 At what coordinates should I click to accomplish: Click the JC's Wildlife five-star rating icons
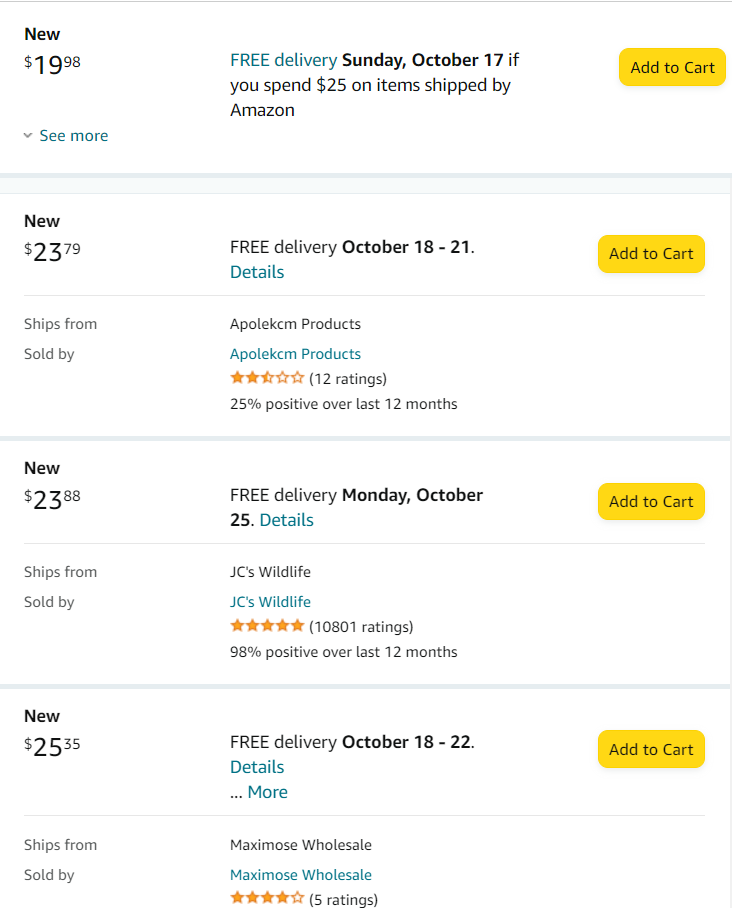(267, 626)
